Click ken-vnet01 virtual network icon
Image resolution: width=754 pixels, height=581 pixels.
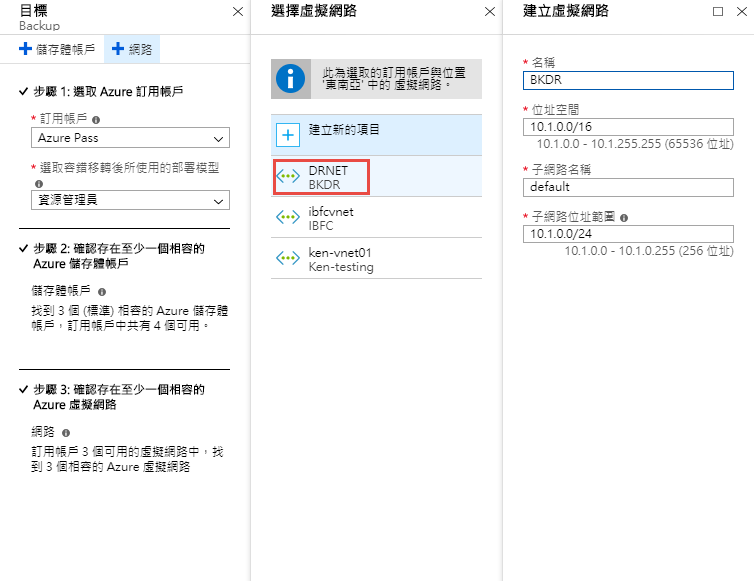[x=288, y=258]
